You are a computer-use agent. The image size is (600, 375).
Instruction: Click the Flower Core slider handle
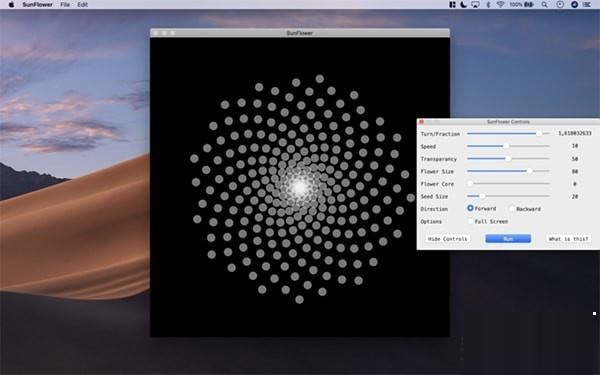(x=470, y=184)
